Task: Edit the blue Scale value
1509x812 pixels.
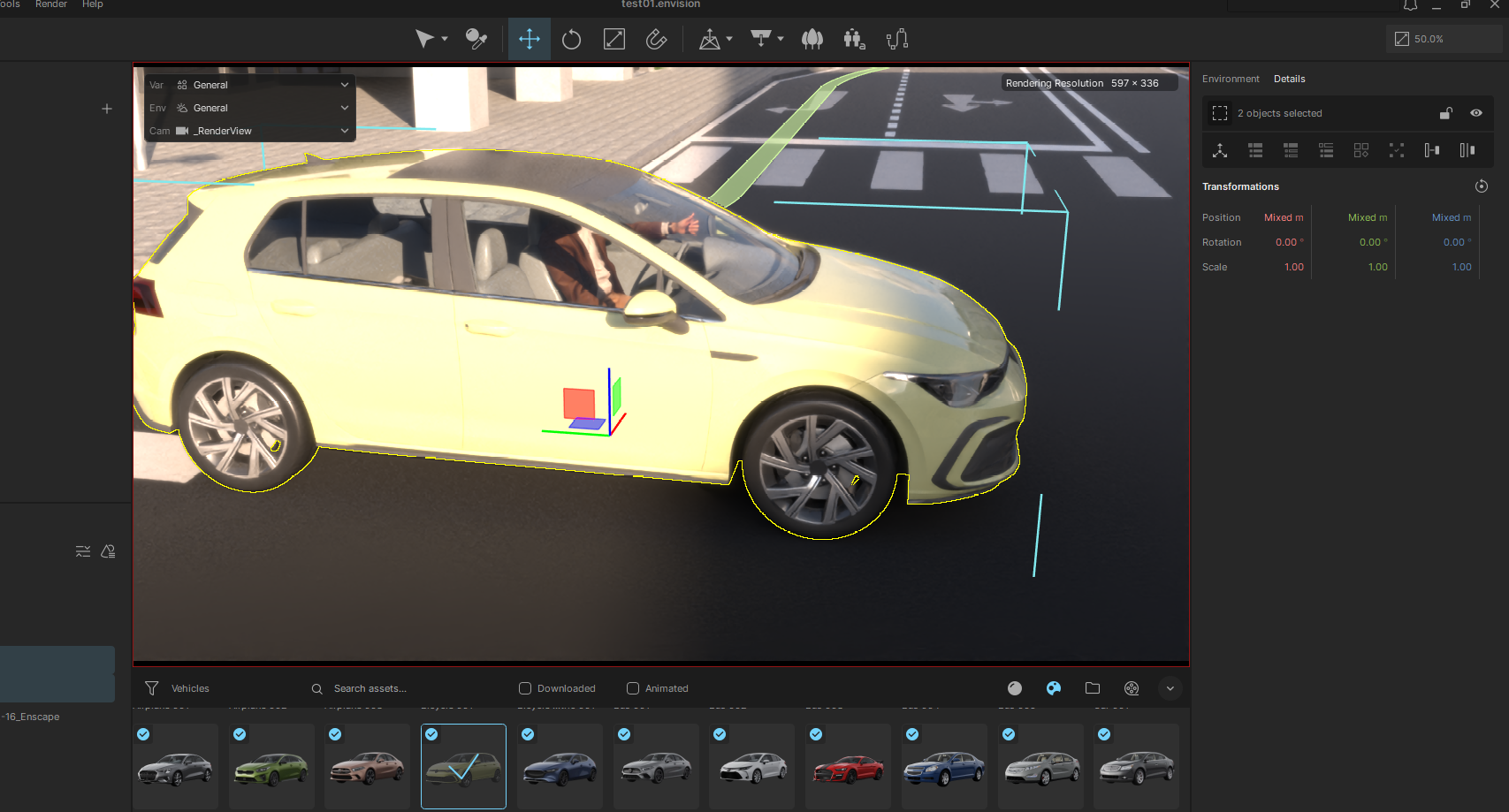Action: click(1462, 267)
